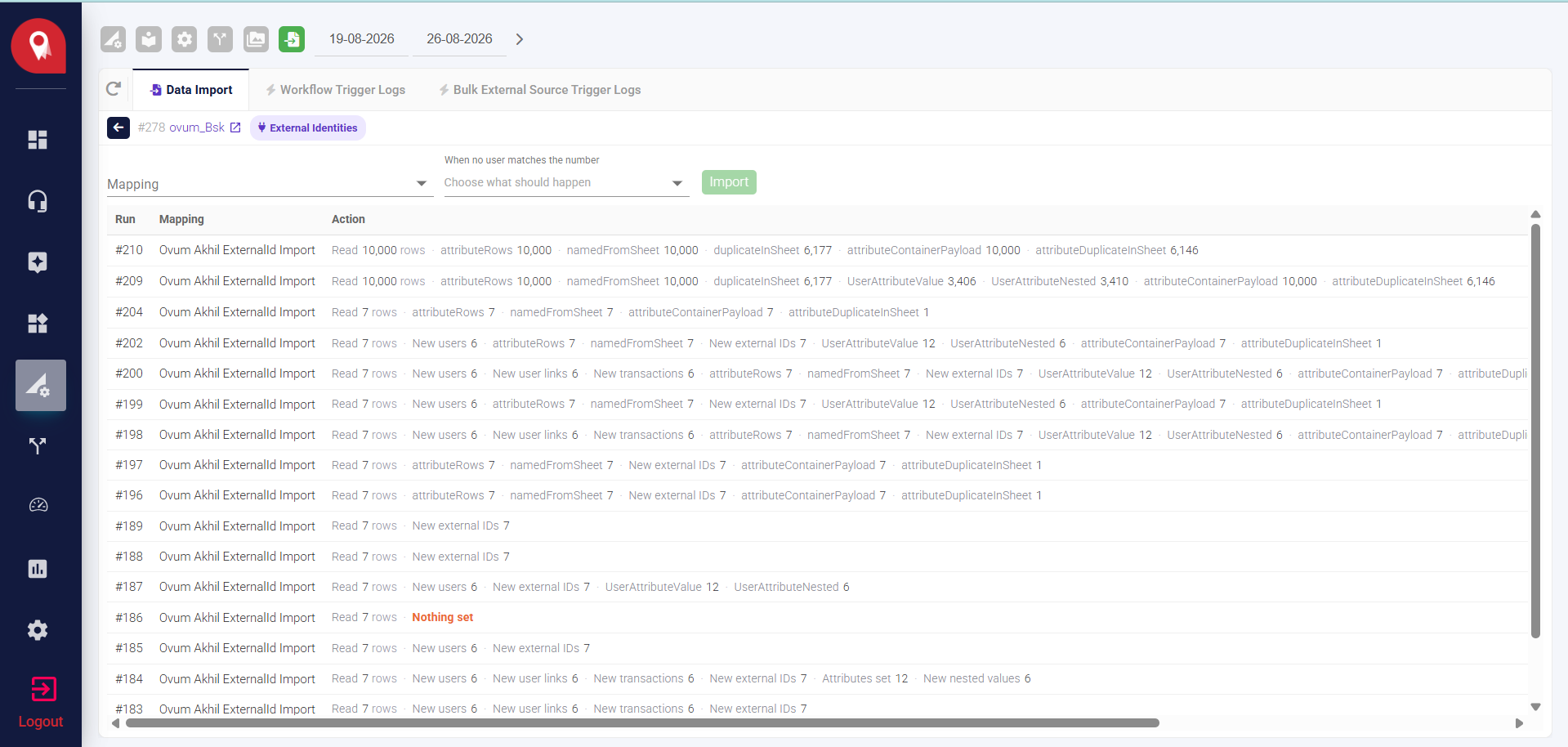Screen dimensions: 1568x747
Task: Click the branch merge toolbar icon at top
Action: [220, 39]
